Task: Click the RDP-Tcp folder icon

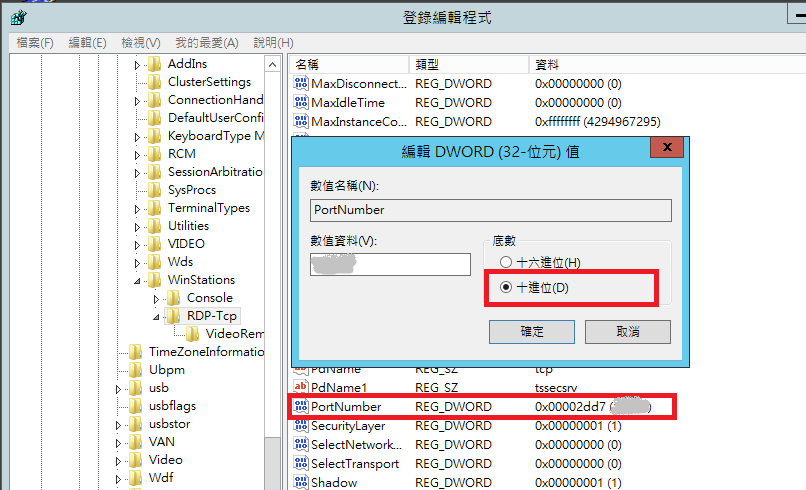Action: tap(174, 316)
